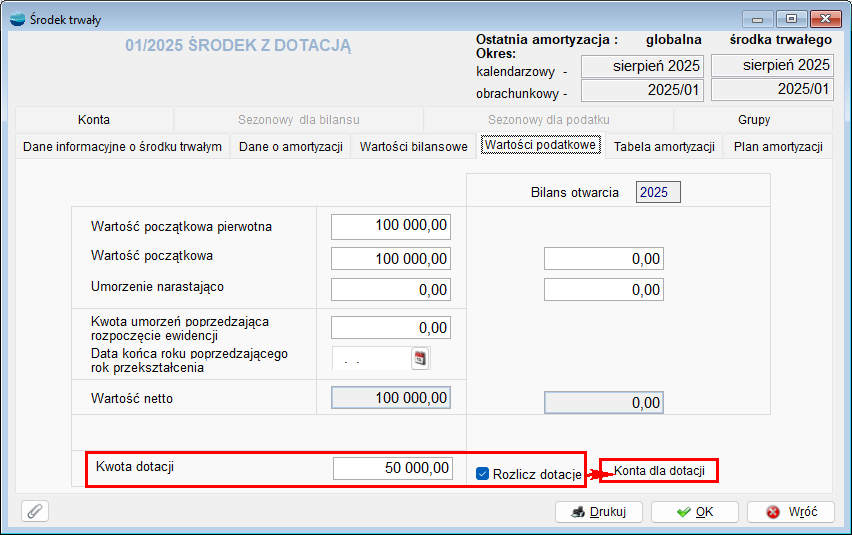Click the Wróć back button
Screen dimensions: 852x535
(791, 512)
